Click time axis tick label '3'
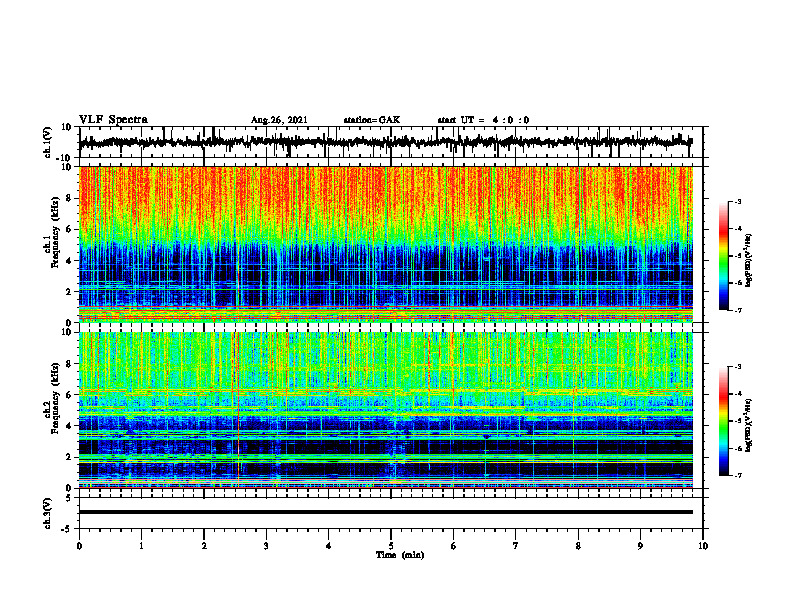The height and width of the screenshot is (612, 792). coord(266,546)
